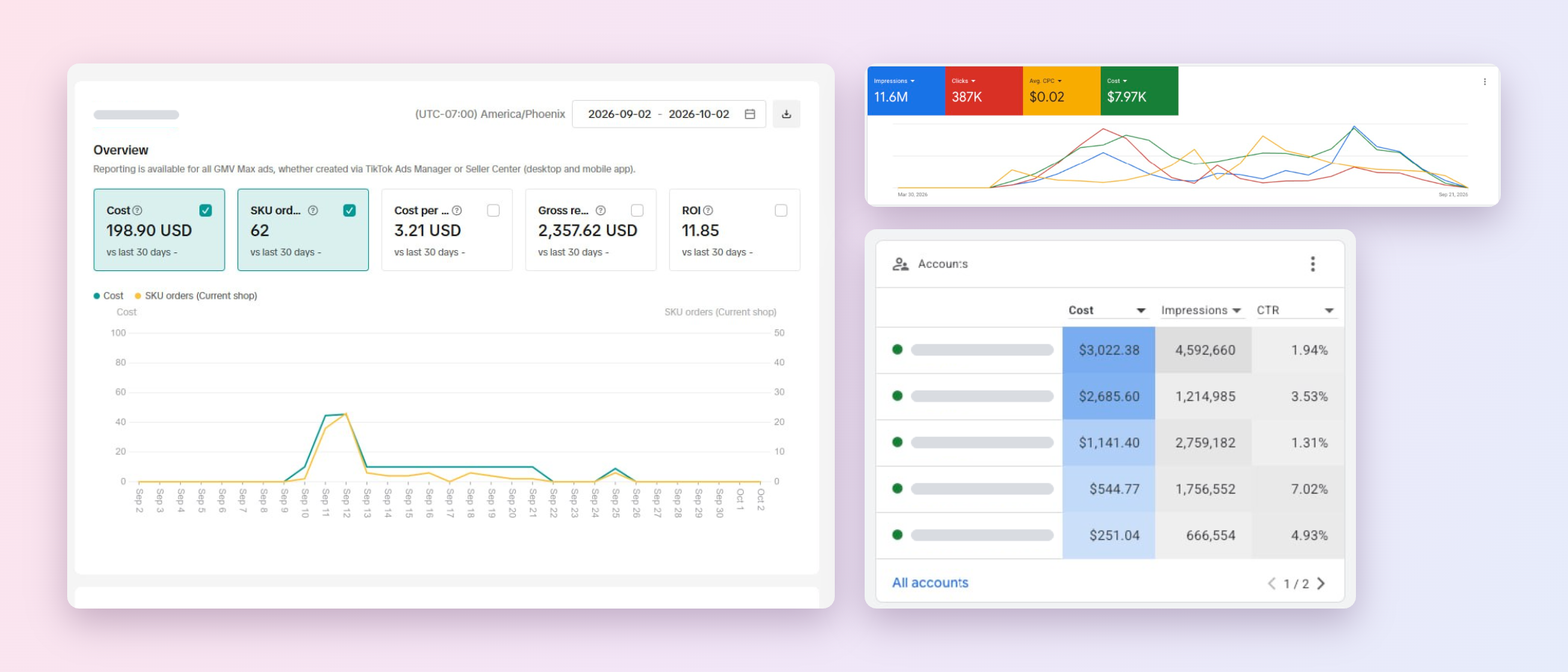Click the $2,685.60 cost cell
The image size is (1568, 672).
pos(1109,396)
